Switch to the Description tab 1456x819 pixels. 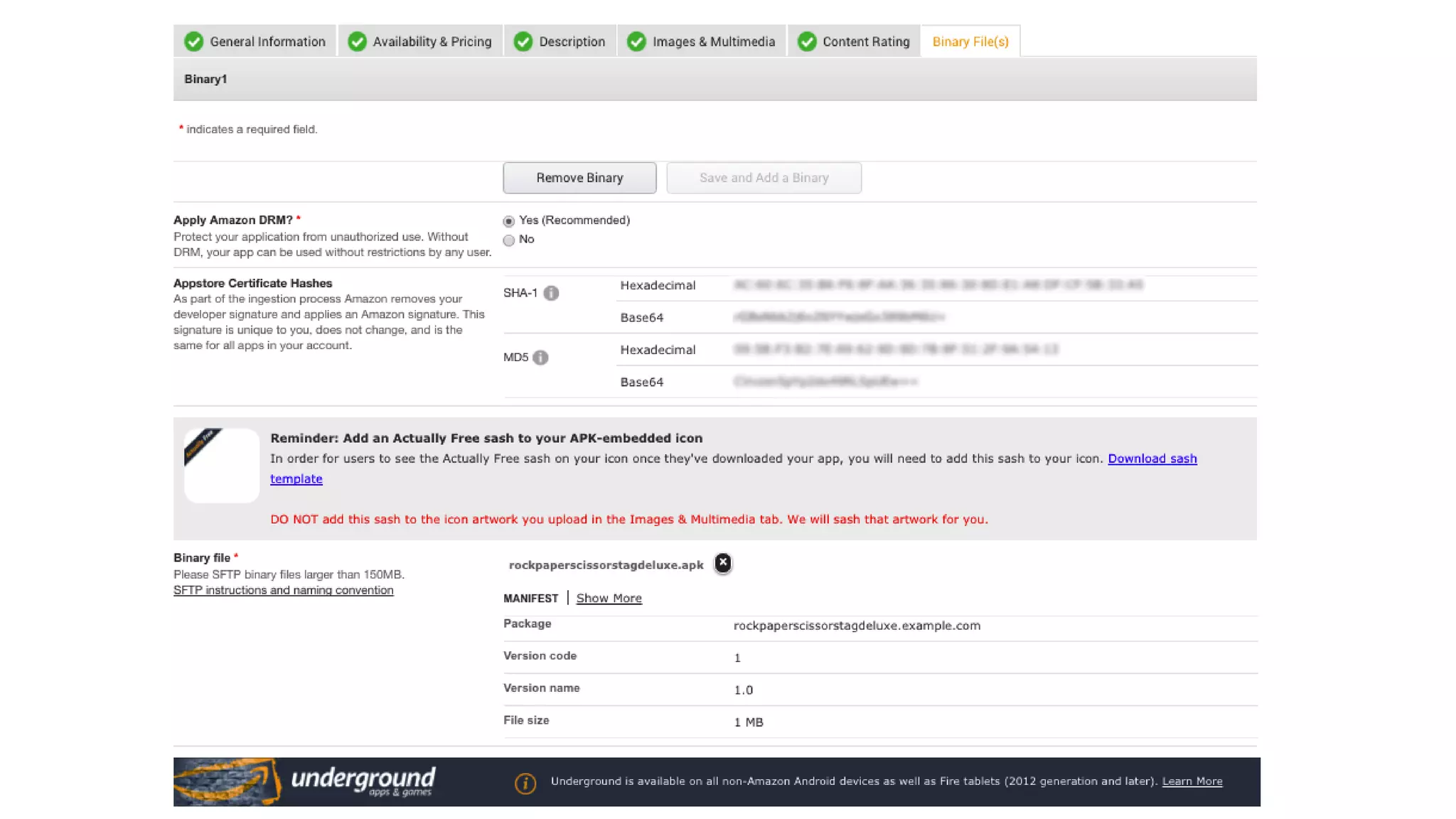pyautogui.click(x=572, y=42)
